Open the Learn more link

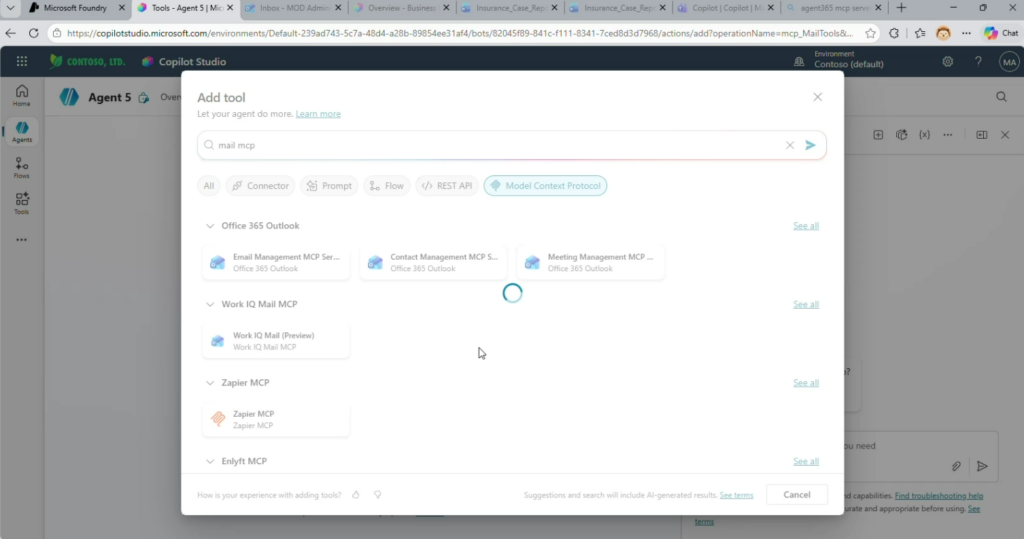click(318, 114)
